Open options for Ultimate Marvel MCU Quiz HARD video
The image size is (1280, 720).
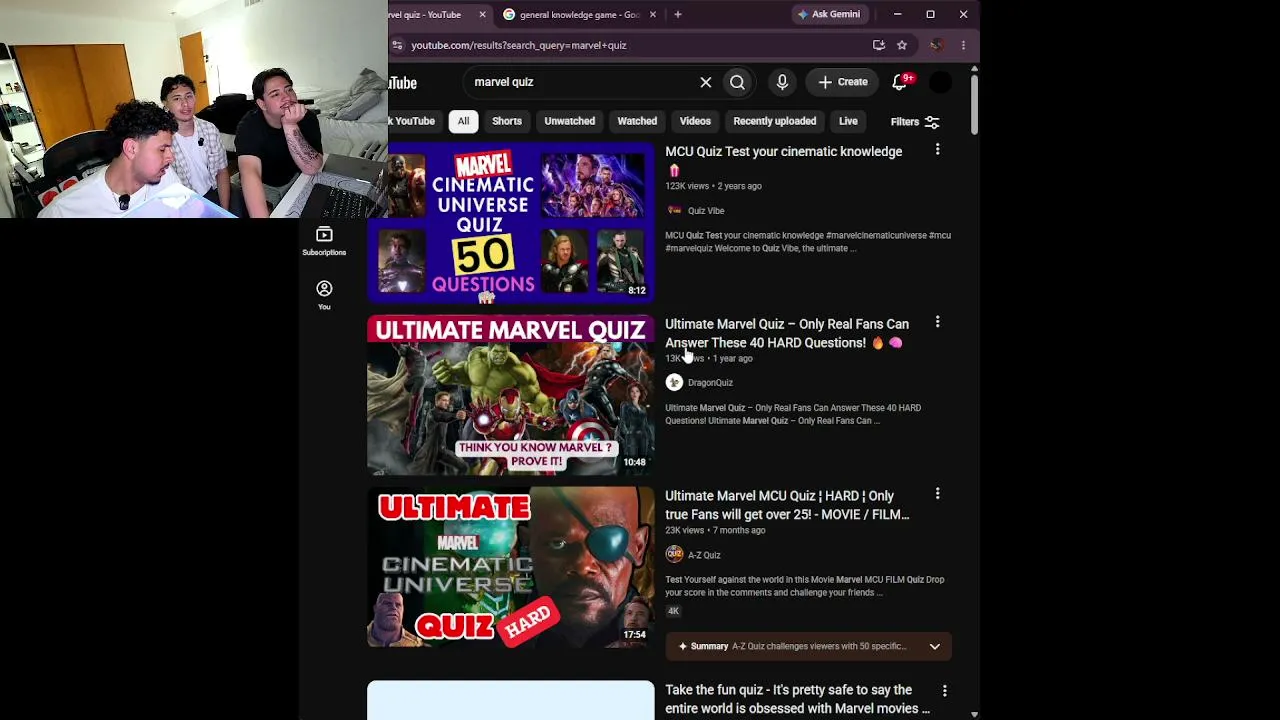pyautogui.click(x=937, y=494)
